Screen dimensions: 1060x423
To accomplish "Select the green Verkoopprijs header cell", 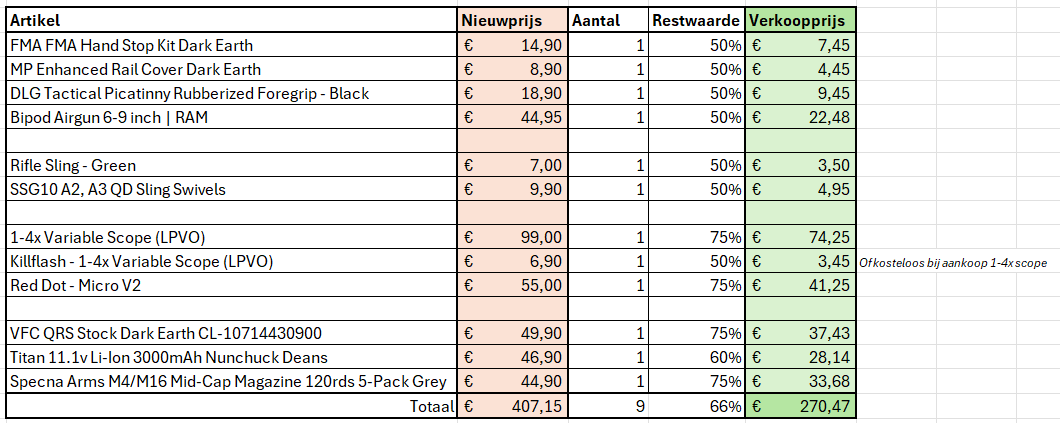I will tap(801, 21).
